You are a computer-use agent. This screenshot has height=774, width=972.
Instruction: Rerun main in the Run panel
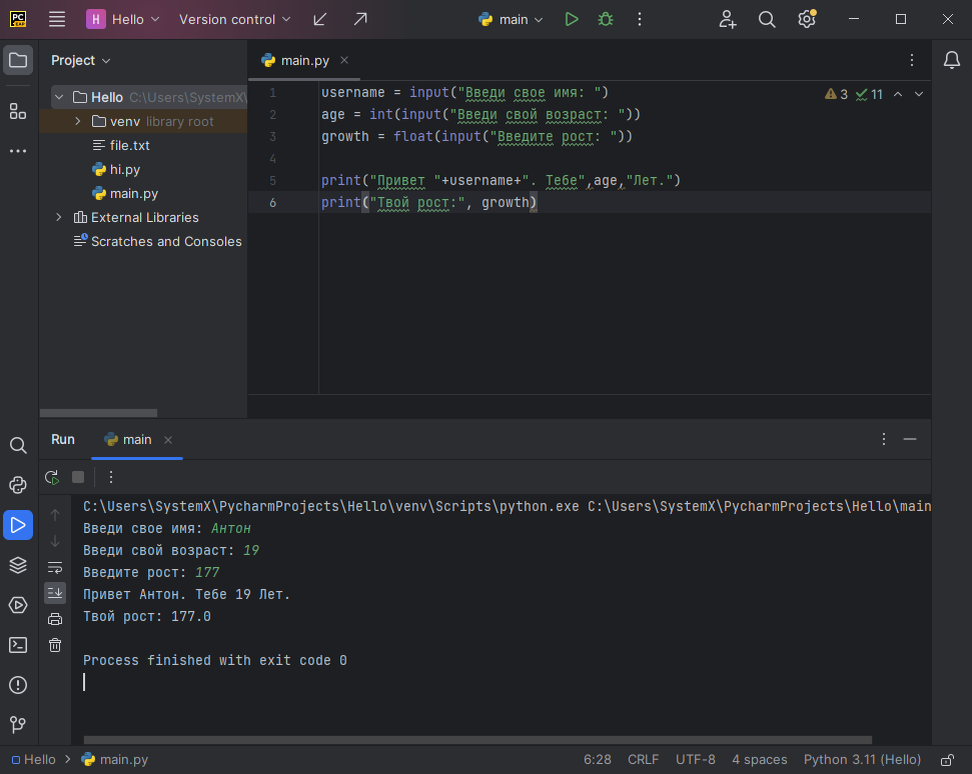click(x=52, y=477)
